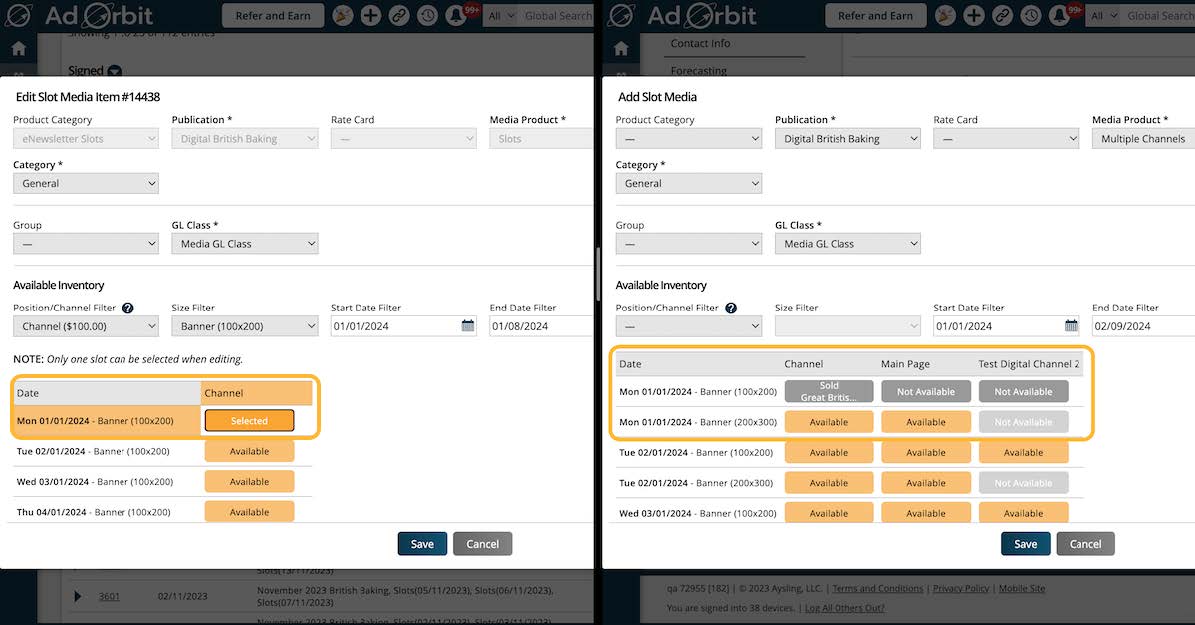Viewport: 1195px width, 625px height.
Task: Click the Ad Orbit planet logo in the right window
Action: tap(621, 15)
